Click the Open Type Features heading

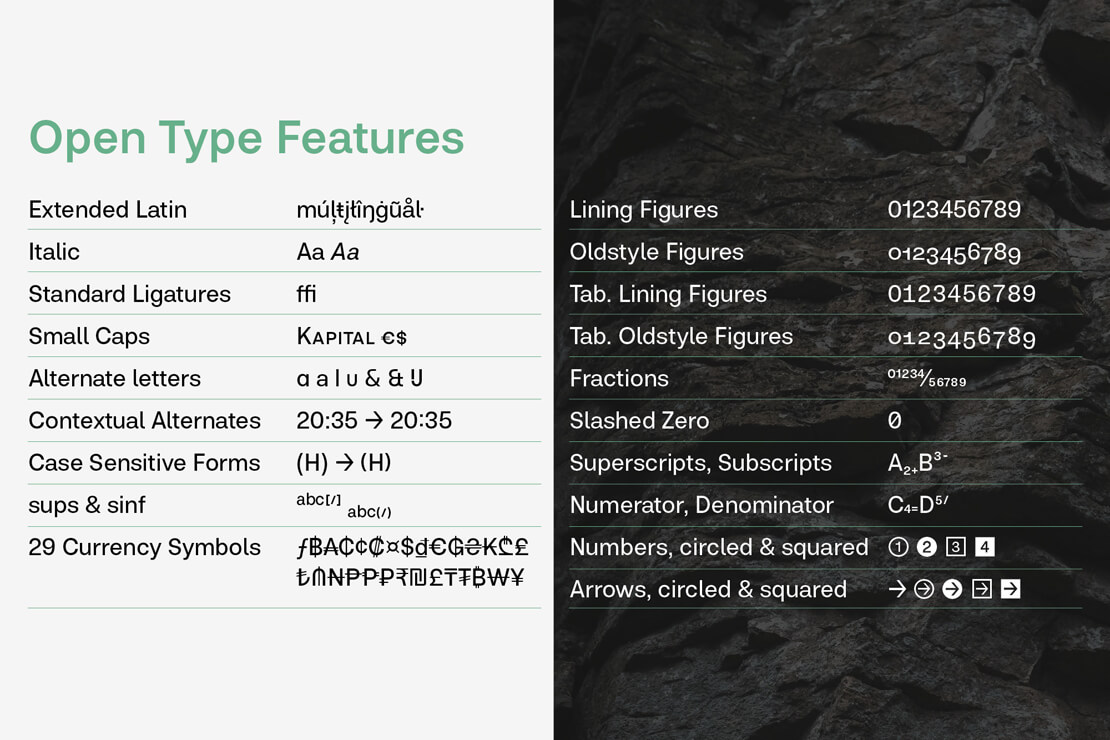coord(246,137)
